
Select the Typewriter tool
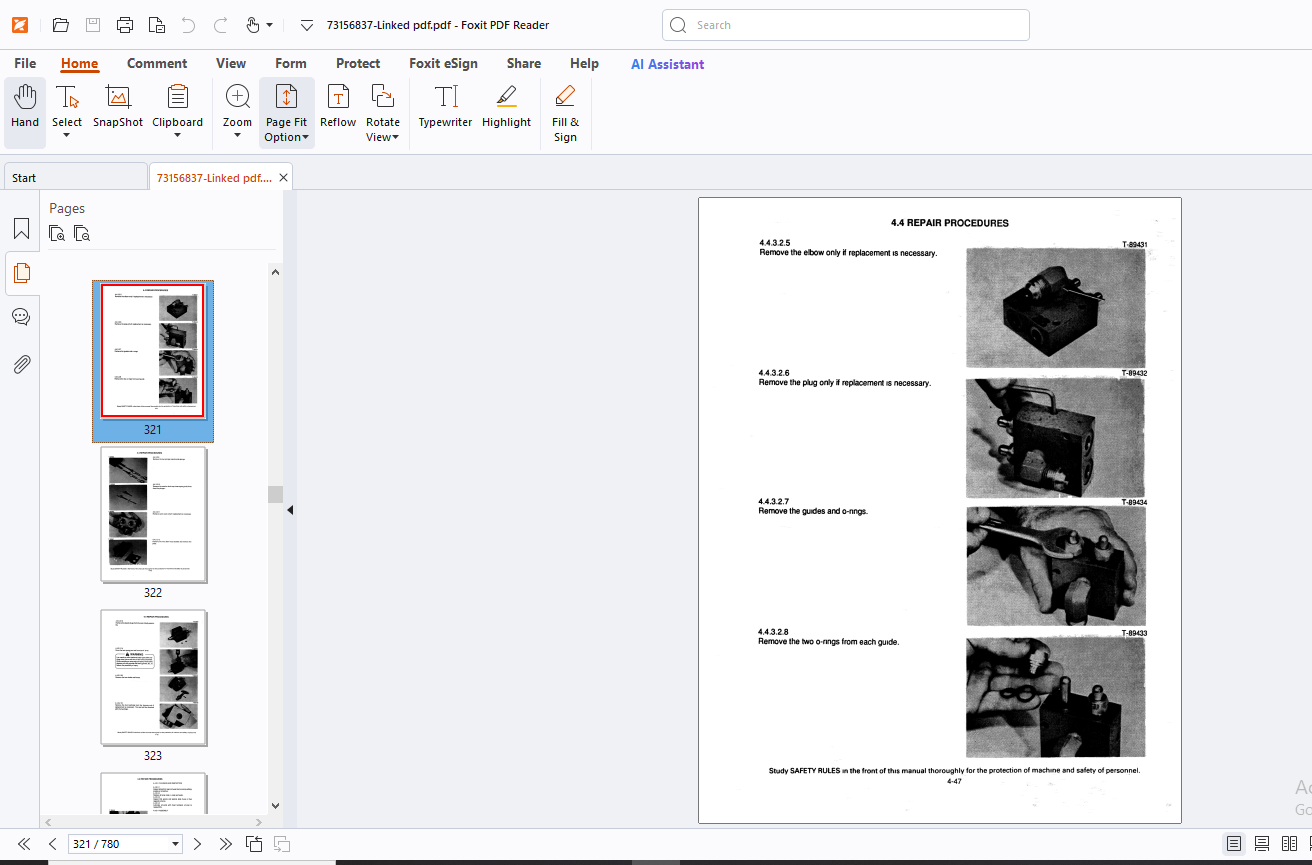(x=445, y=108)
